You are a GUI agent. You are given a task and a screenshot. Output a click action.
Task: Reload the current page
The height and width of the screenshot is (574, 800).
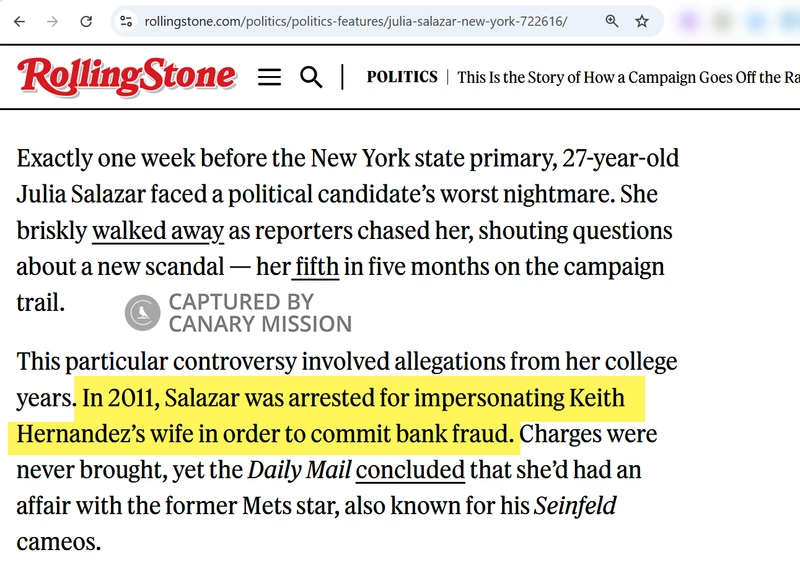pyautogui.click(x=87, y=21)
